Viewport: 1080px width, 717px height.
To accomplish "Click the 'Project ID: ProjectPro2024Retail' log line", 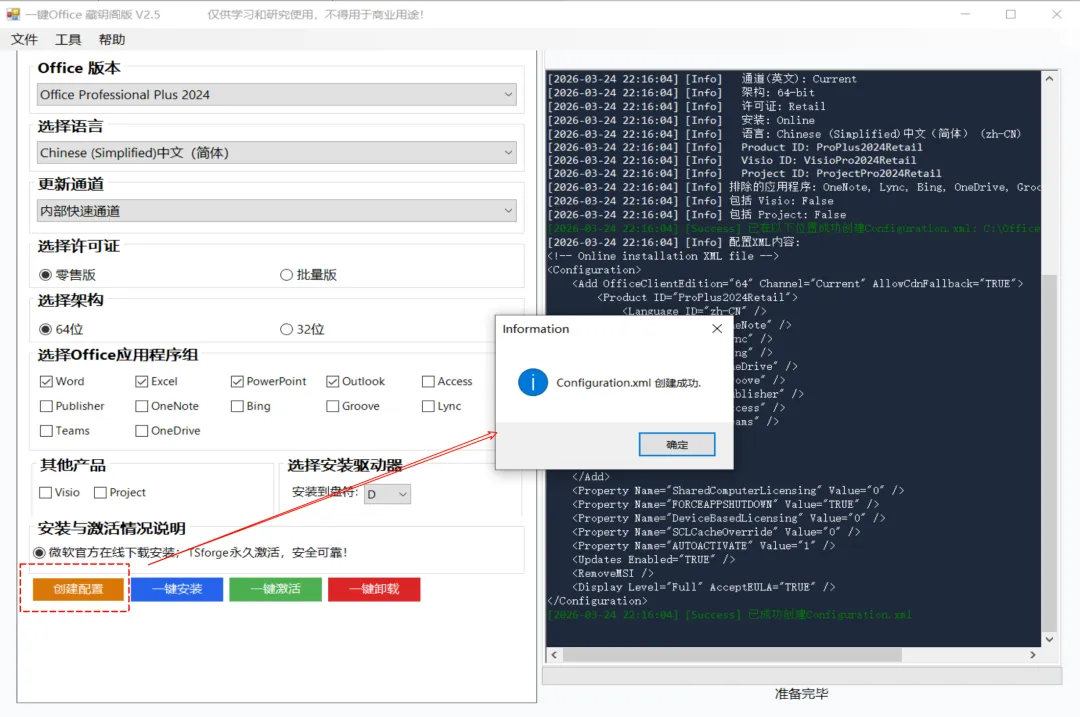I will click(x=745, y=174).
